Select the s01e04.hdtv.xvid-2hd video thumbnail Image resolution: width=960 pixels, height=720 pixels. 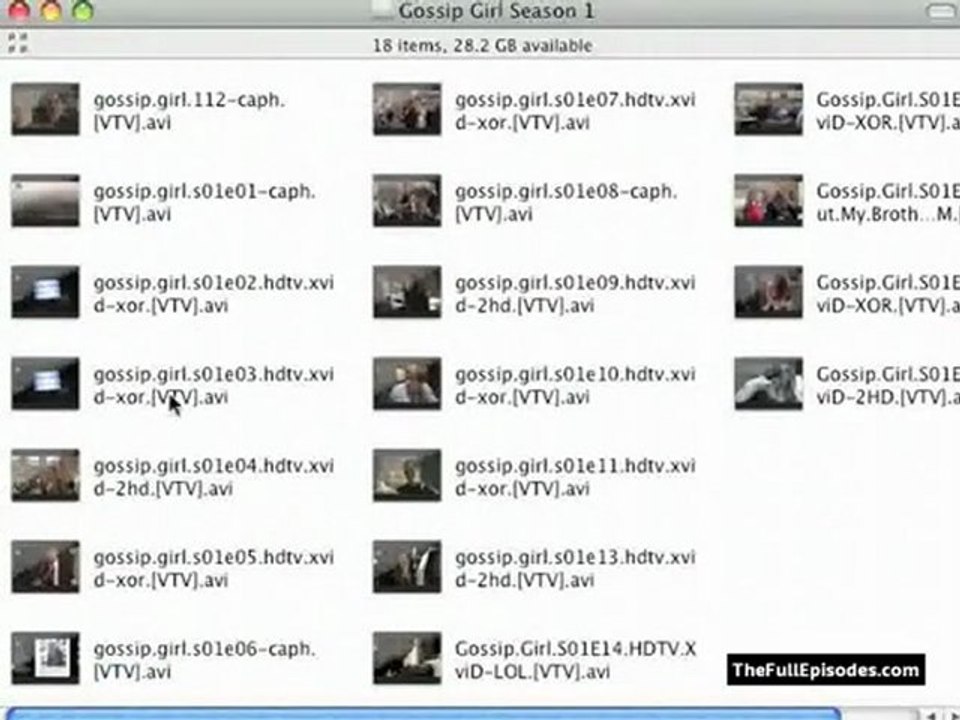45,475
